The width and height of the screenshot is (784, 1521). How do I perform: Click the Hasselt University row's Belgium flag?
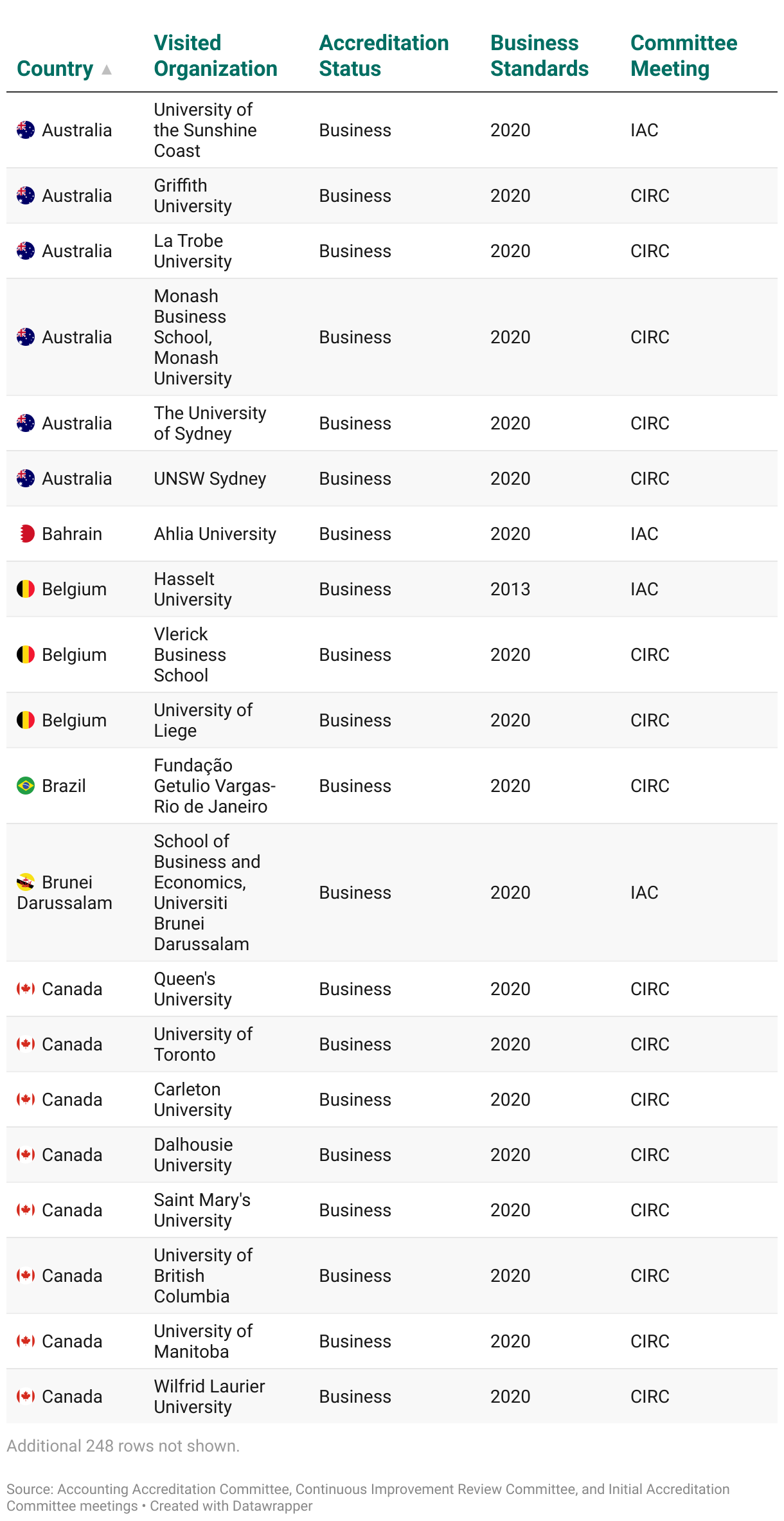(x=26, y=589)
